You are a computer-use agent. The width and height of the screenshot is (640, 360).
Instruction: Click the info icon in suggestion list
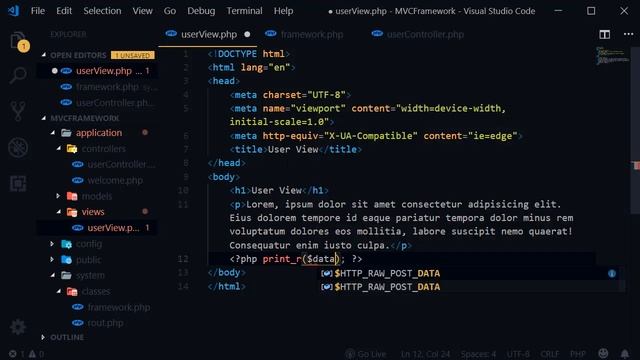pos(611,273)
